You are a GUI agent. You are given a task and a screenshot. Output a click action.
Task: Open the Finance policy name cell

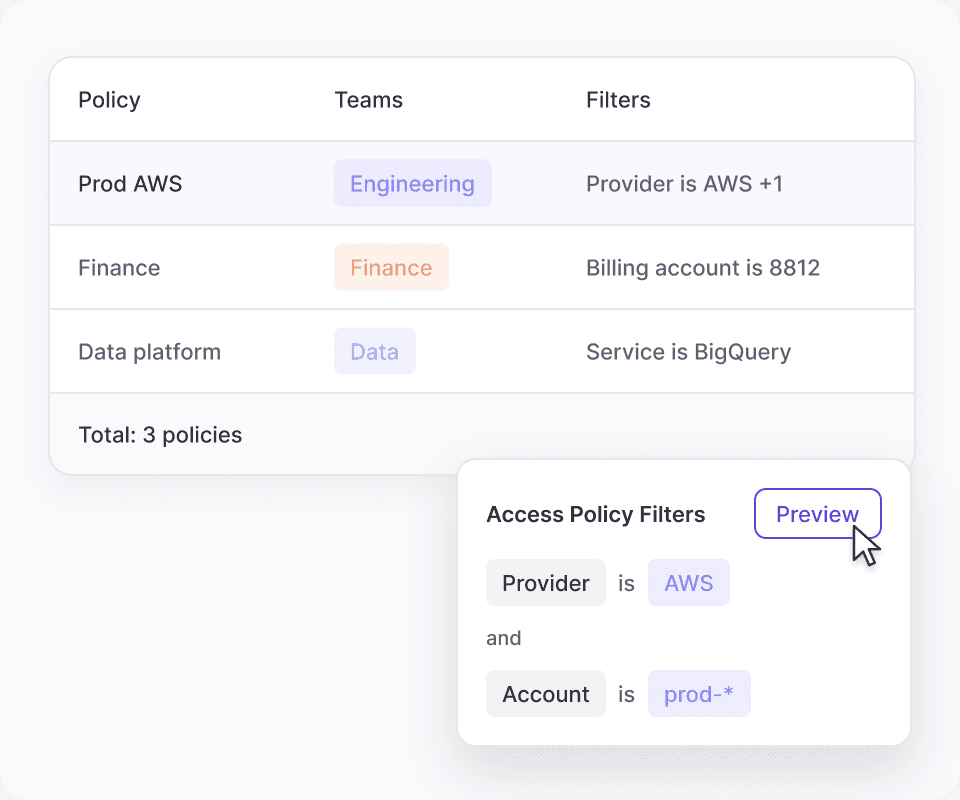click(x=119, y=267)
